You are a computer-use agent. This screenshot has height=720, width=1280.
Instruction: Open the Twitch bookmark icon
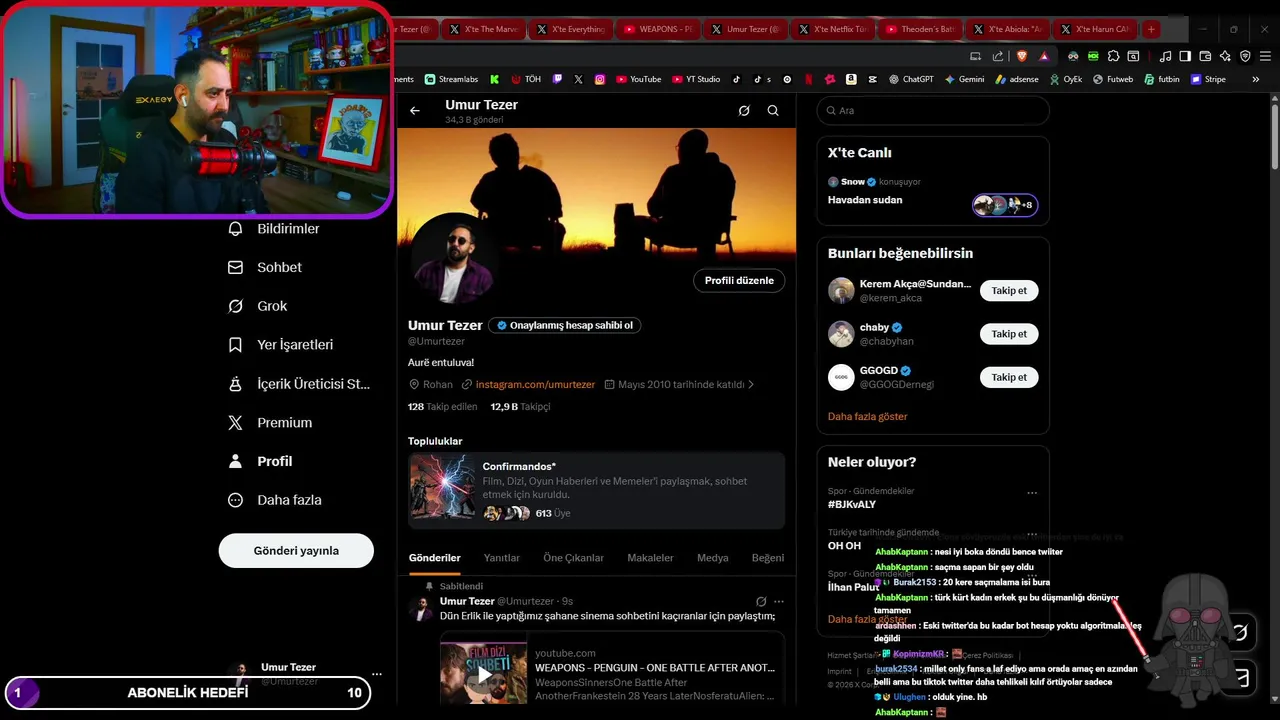[x=557, y=79]
